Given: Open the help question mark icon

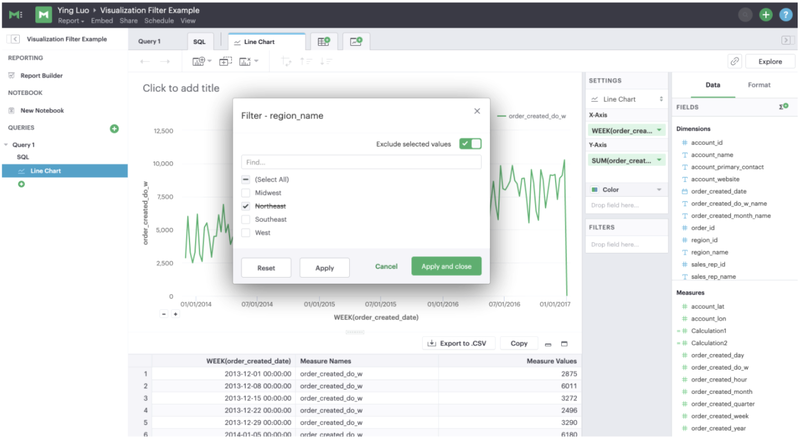Looking at the screenshot, I should coord(785,15).
